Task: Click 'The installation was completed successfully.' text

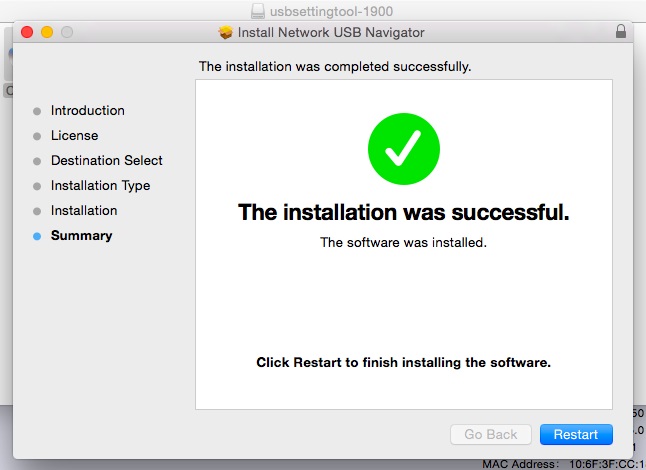Action: (x=335, y=66)
